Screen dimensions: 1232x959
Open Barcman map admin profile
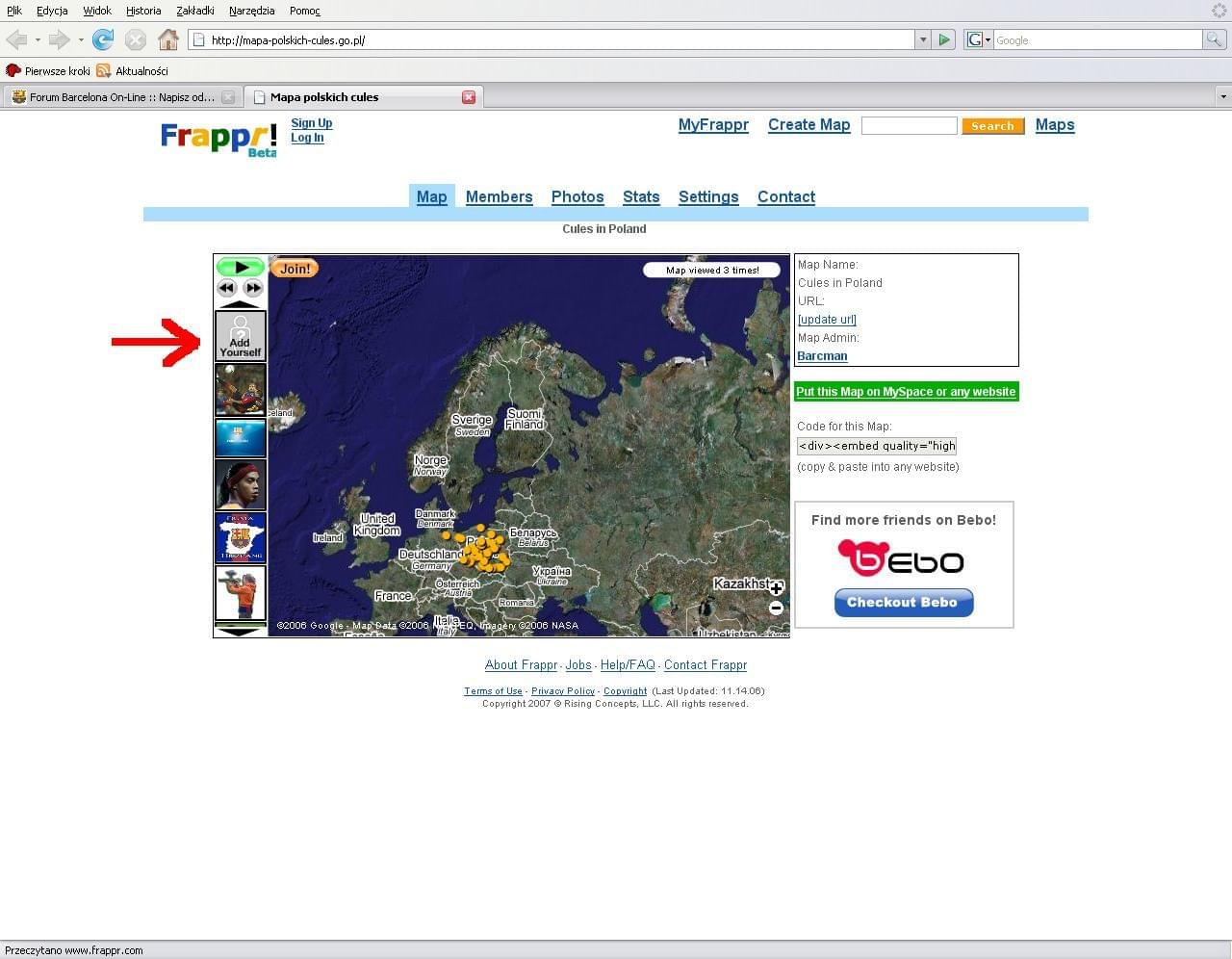(822, 356)
